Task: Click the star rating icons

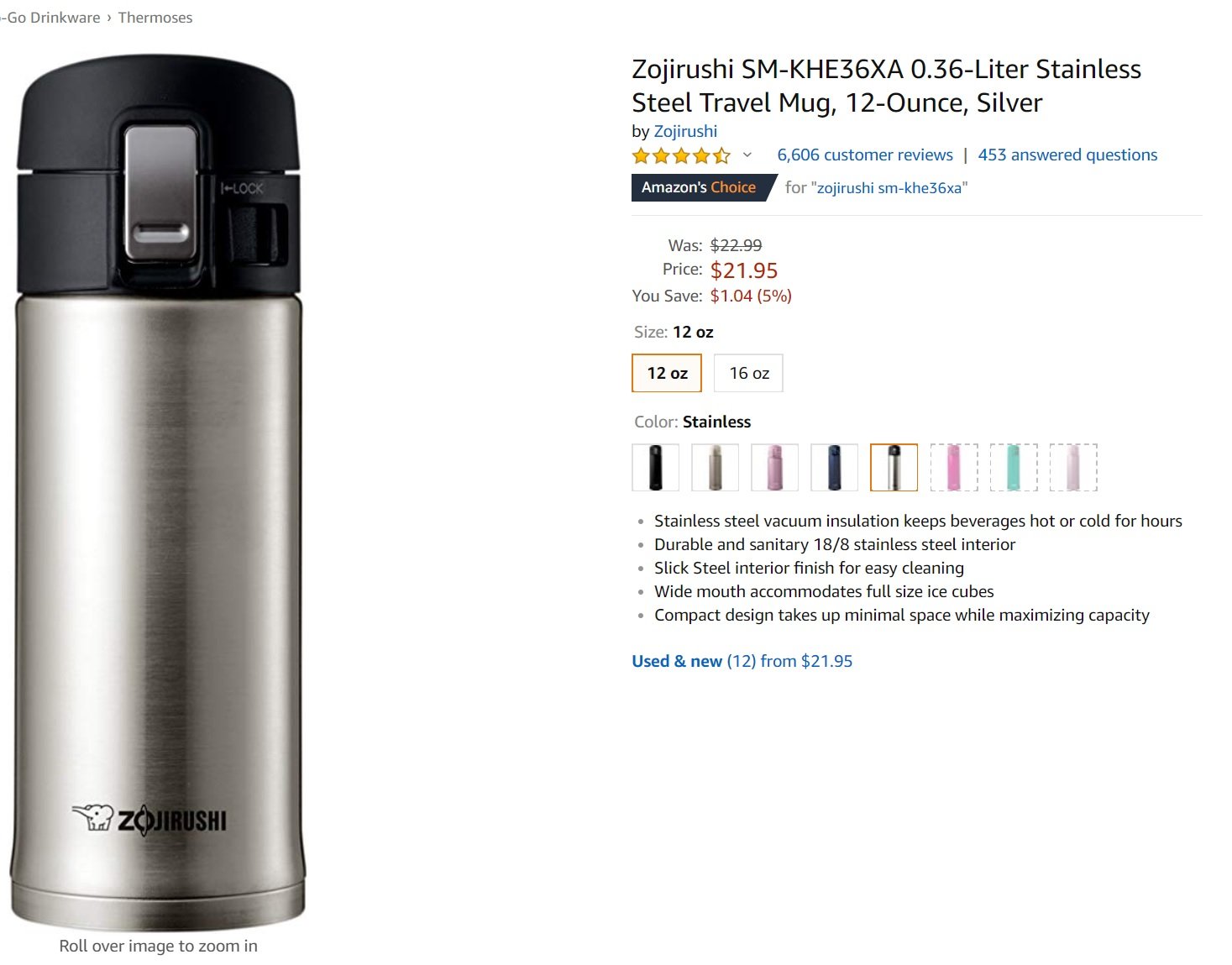Action: (x=681, y=155)
